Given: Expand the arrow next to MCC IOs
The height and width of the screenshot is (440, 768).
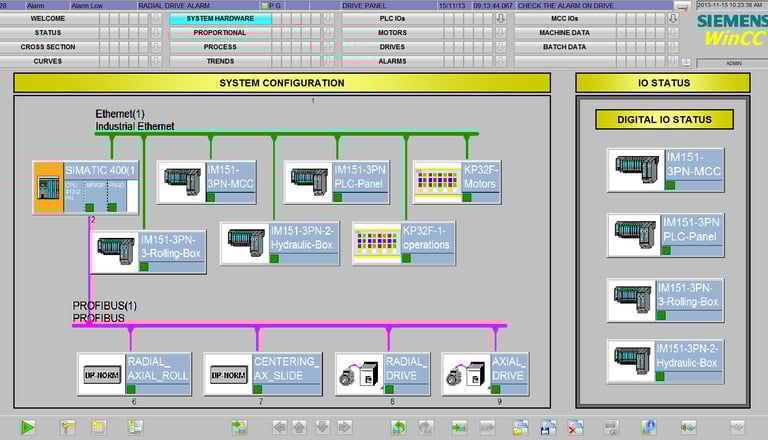Looking at the screenshot, I should (x=673, y=19).
